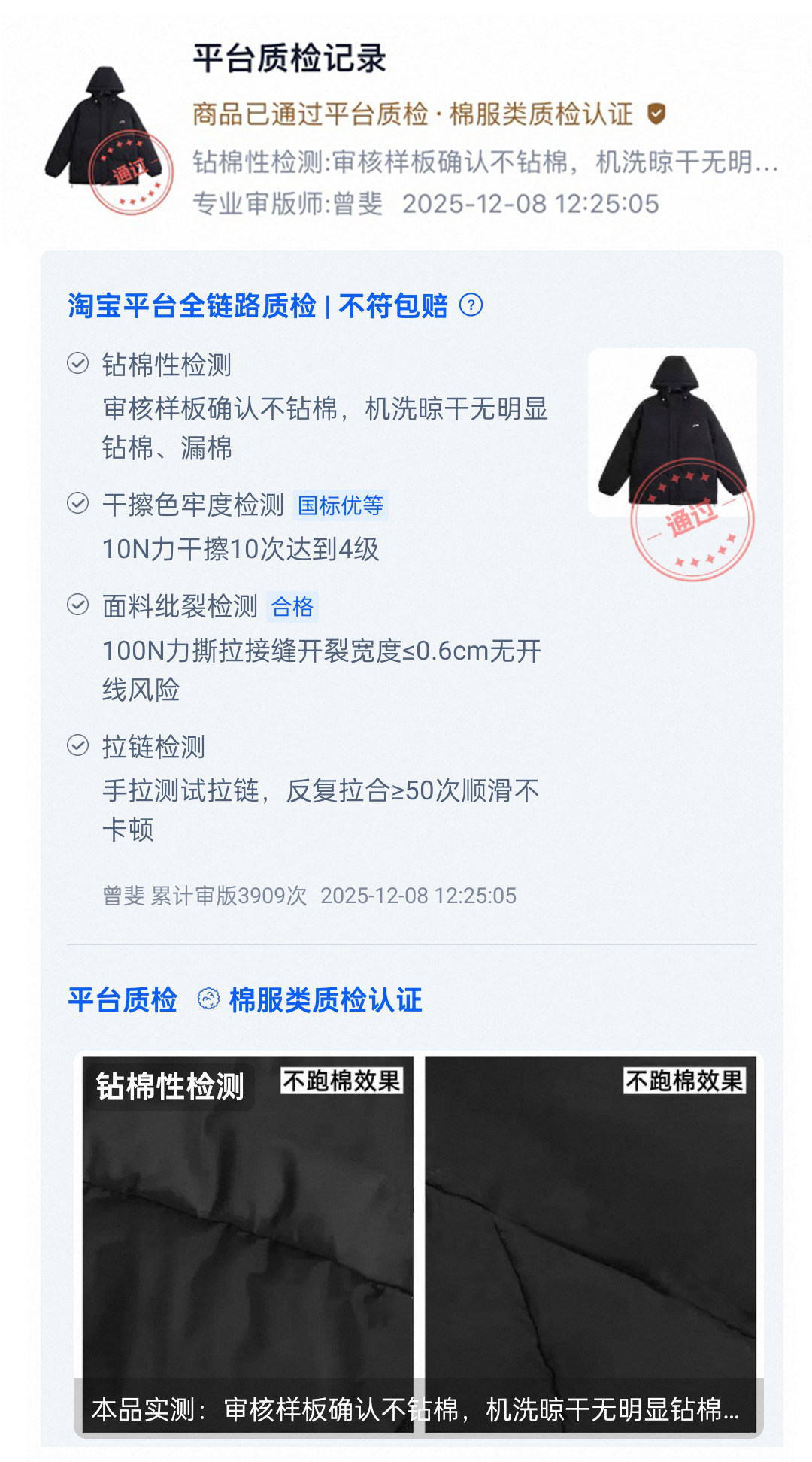
Task: Tap the help question mark icon beside 不符包赔
Action: 471,305
